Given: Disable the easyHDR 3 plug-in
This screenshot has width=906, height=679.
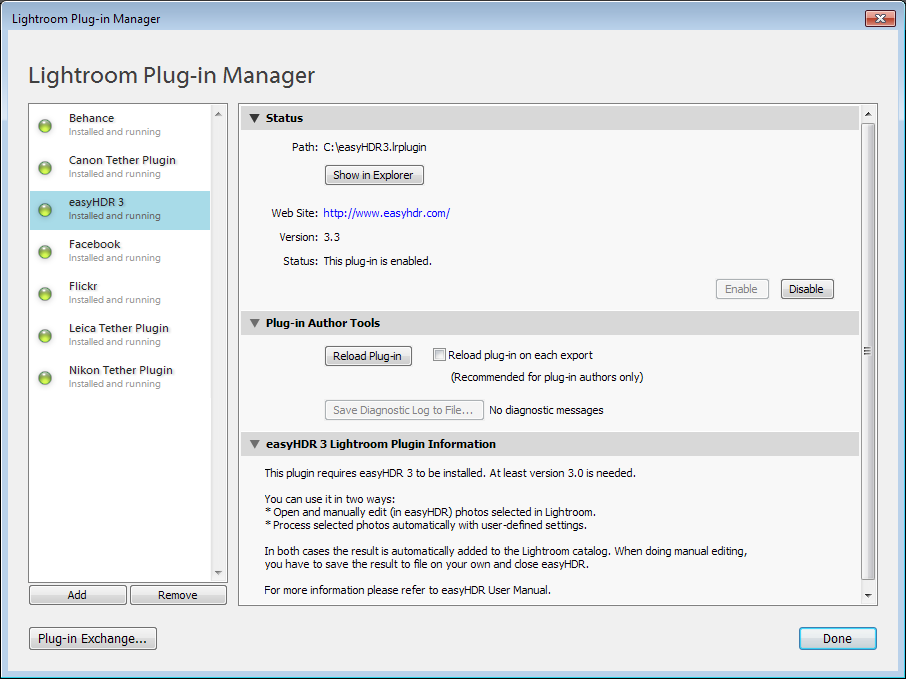Looking at the screenshot, I should [x=807, y=289].
